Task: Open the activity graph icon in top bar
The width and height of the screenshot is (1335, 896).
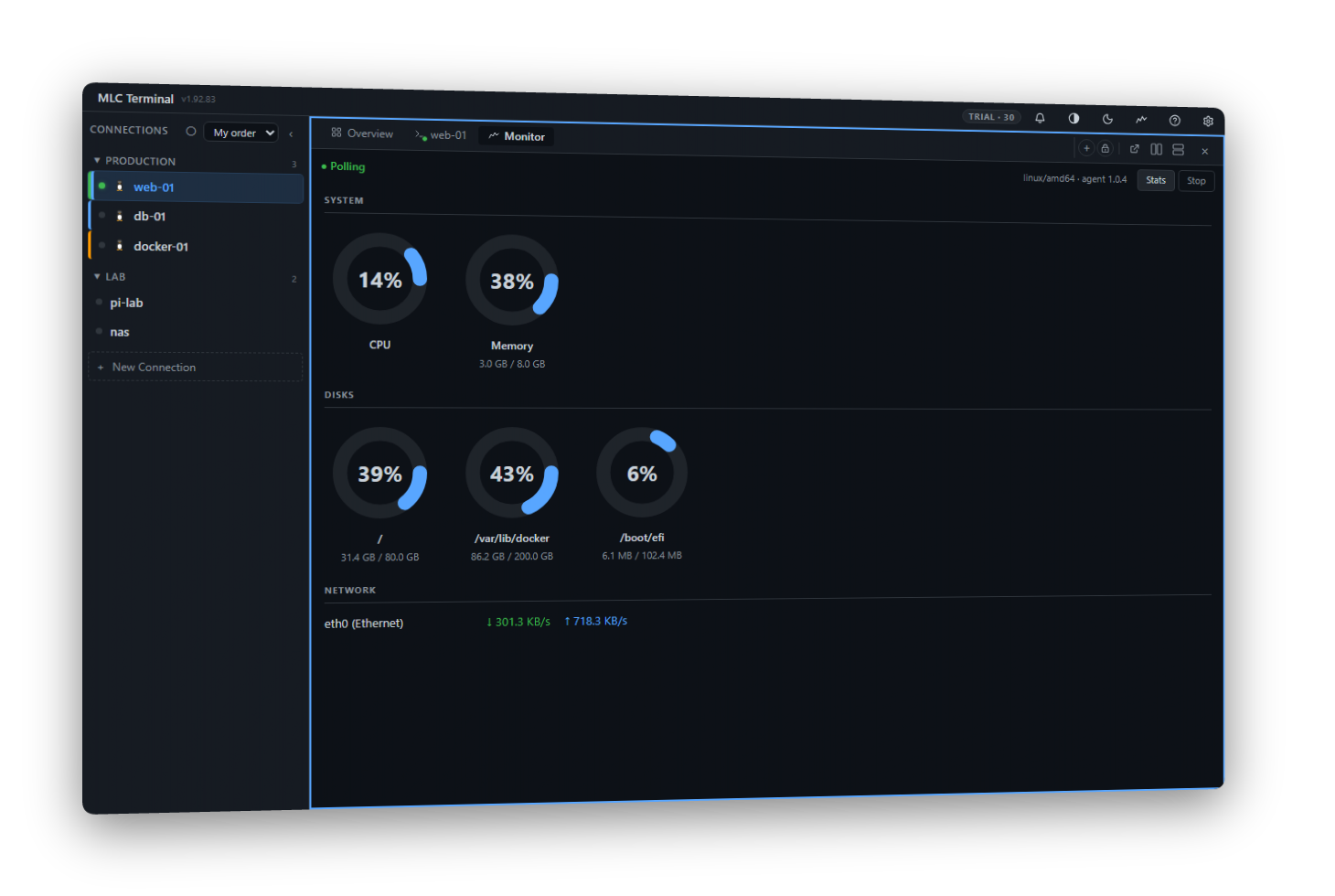Action: click(1141, 120)
